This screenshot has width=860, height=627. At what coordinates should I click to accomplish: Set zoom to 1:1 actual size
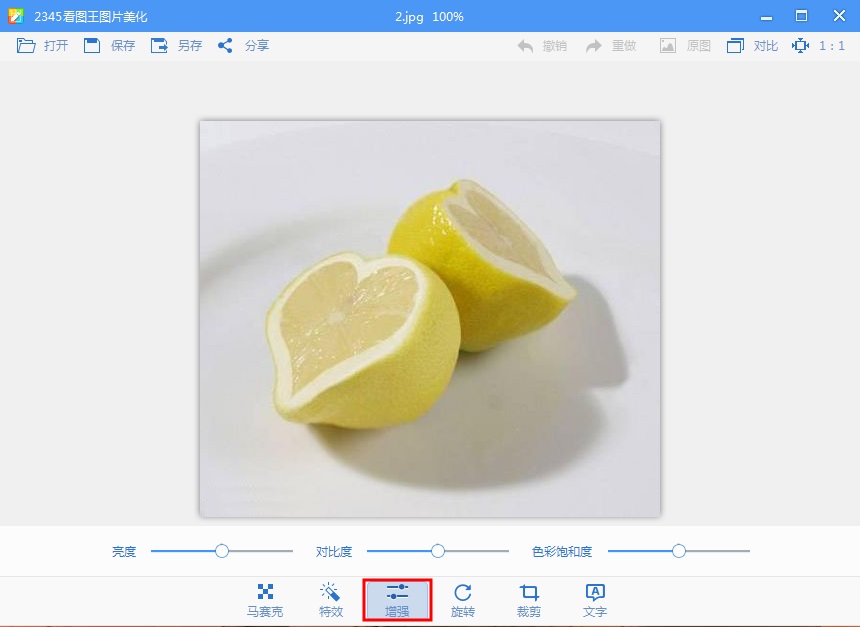point(818,46)
